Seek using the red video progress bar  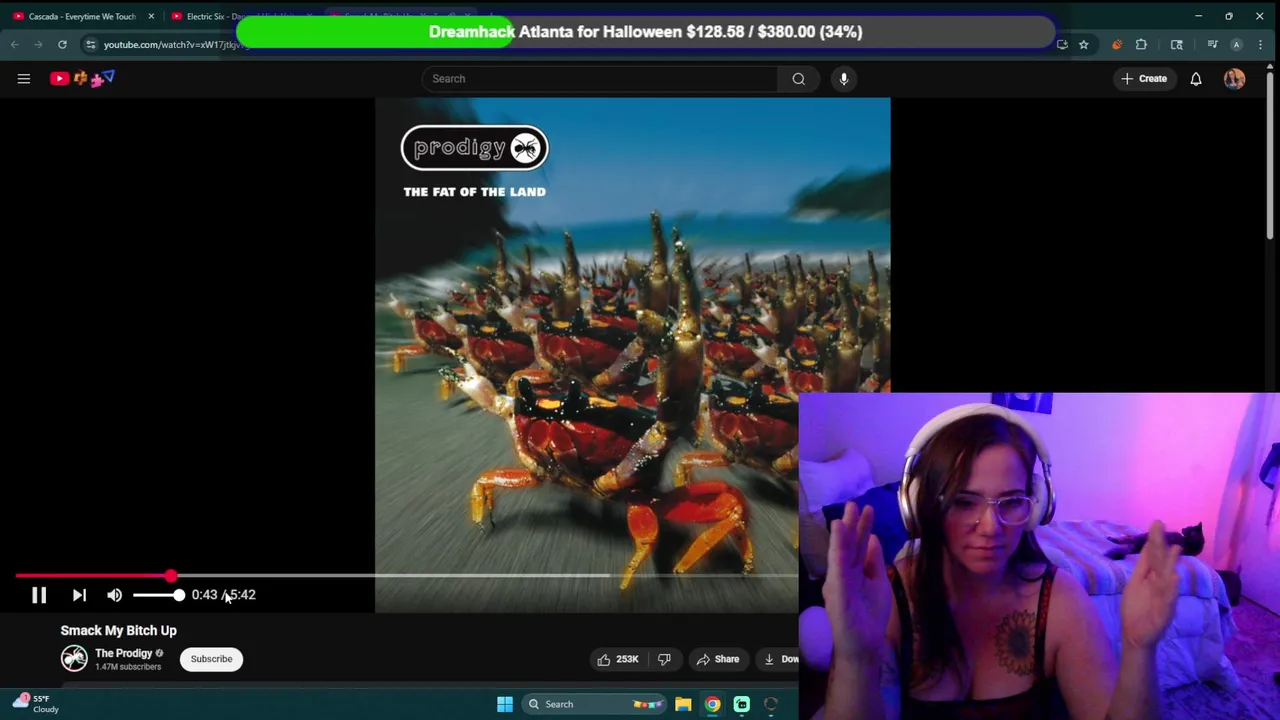pyautogui.click(x=407, y=576)
